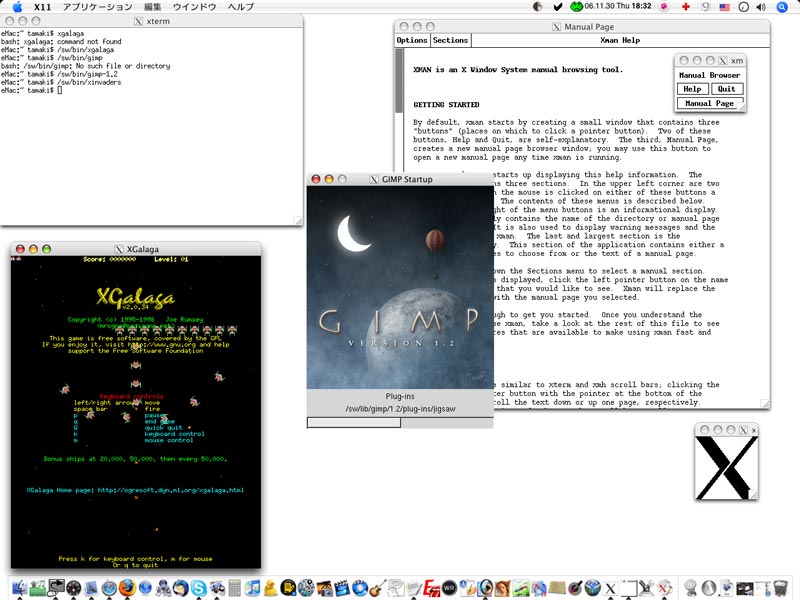Open the ウインドウ menu

click(193, 7)
